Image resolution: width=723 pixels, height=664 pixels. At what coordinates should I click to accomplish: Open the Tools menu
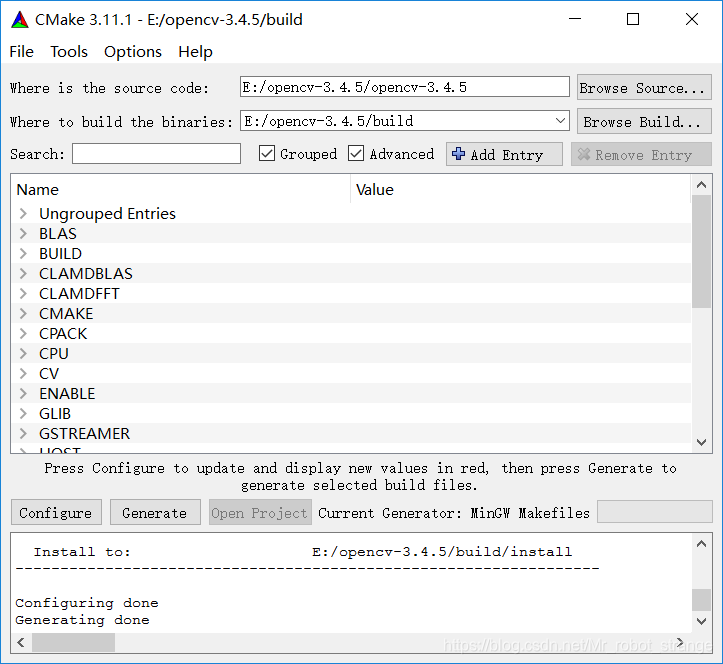pos(69,52)
